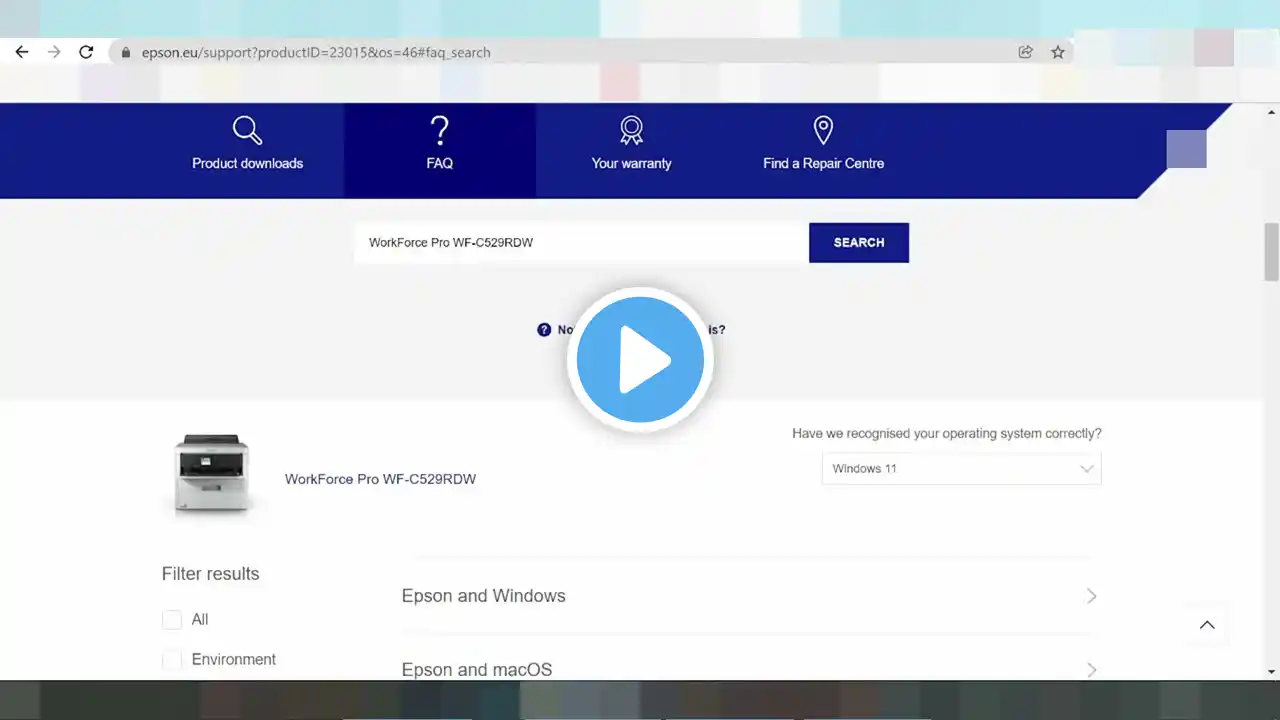
Task: Click the browser forward arrow
Action: click(54, 52)
